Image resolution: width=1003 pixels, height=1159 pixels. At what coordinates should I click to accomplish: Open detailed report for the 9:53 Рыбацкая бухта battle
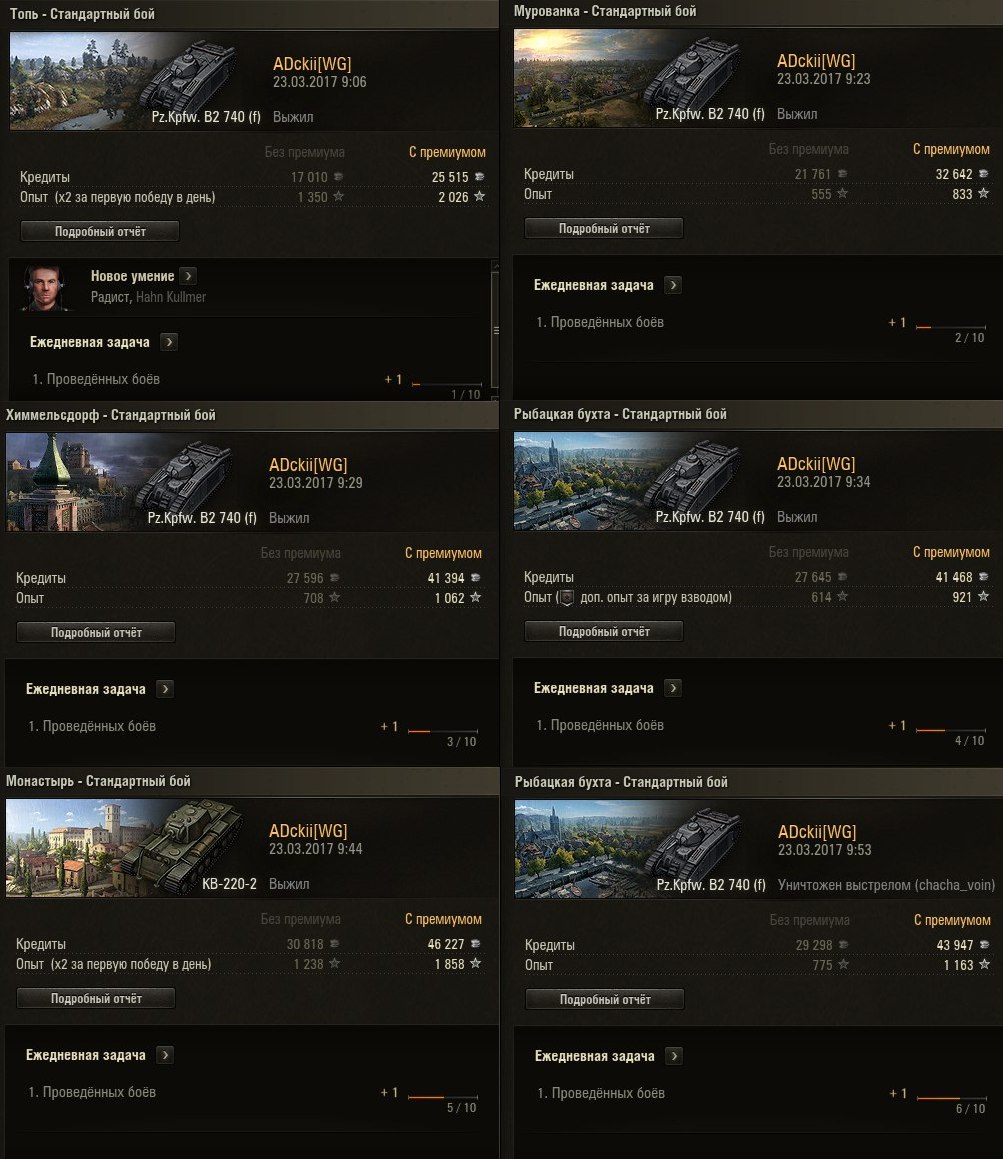click(605, 999)
